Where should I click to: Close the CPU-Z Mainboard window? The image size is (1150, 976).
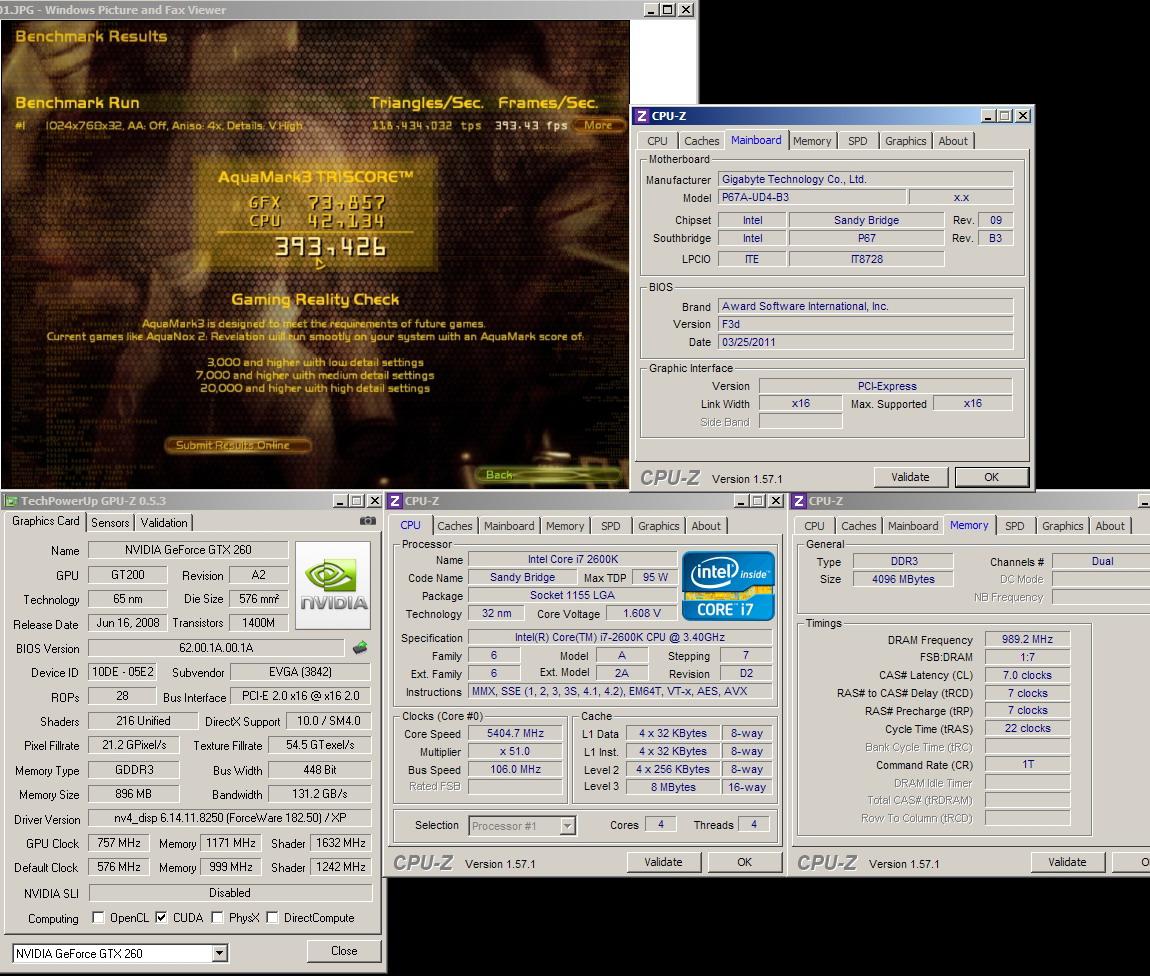[x=1022, y=116]
